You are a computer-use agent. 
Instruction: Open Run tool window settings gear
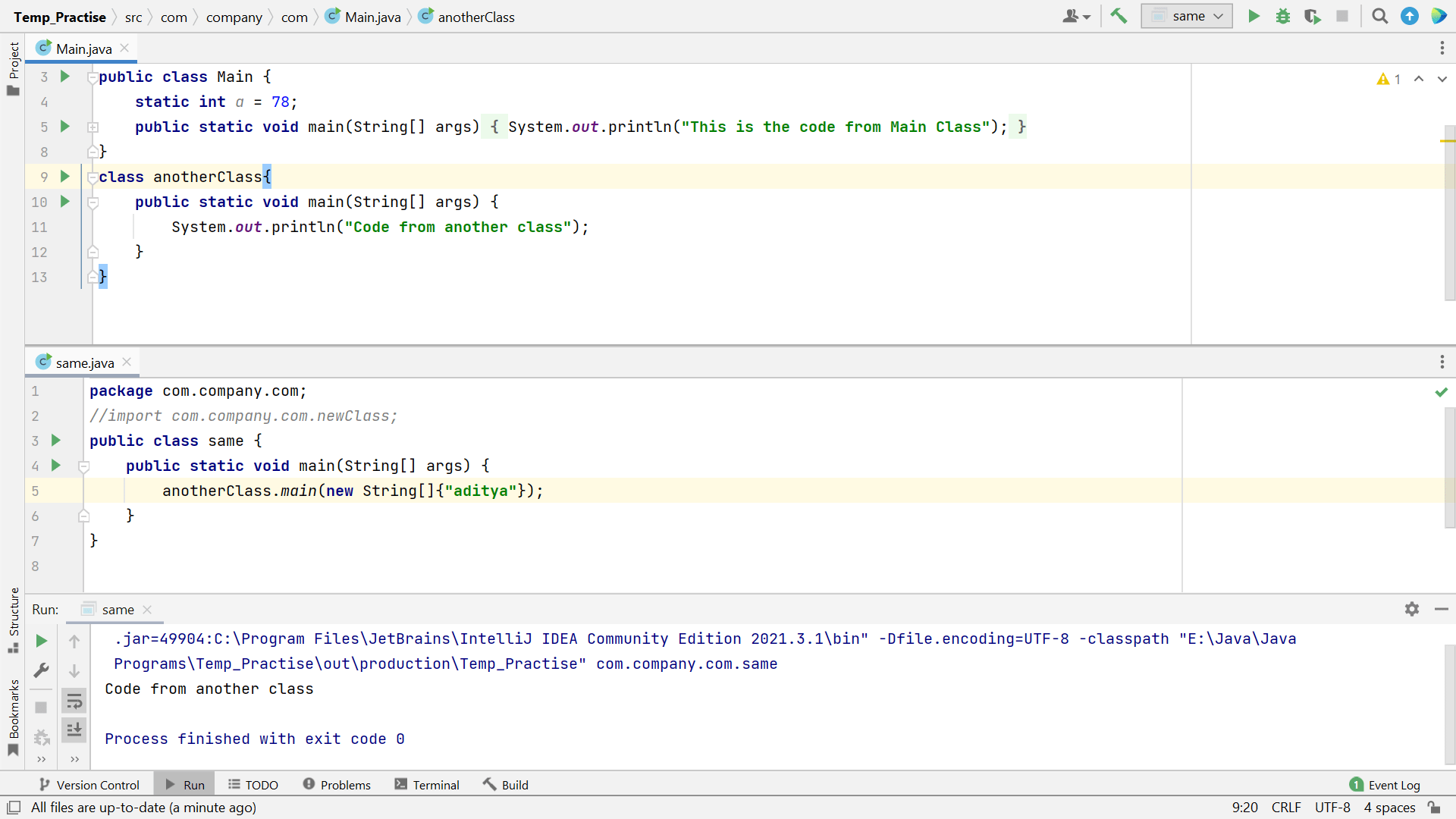click(1411, 609)
